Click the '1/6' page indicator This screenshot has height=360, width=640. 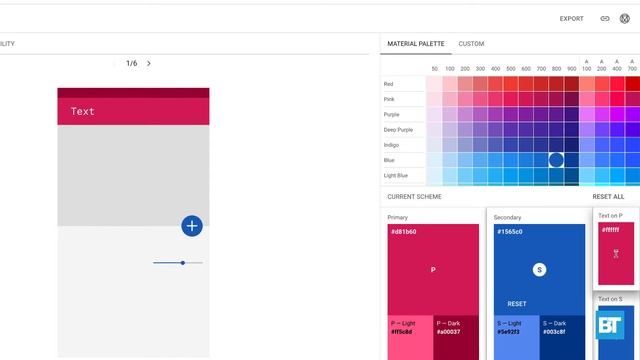pyautogui.click(x=131, y=63)
